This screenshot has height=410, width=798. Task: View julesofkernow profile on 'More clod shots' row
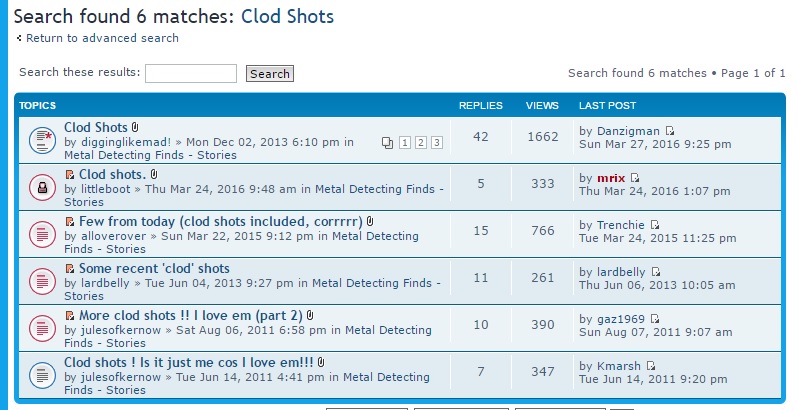[121, 330]
